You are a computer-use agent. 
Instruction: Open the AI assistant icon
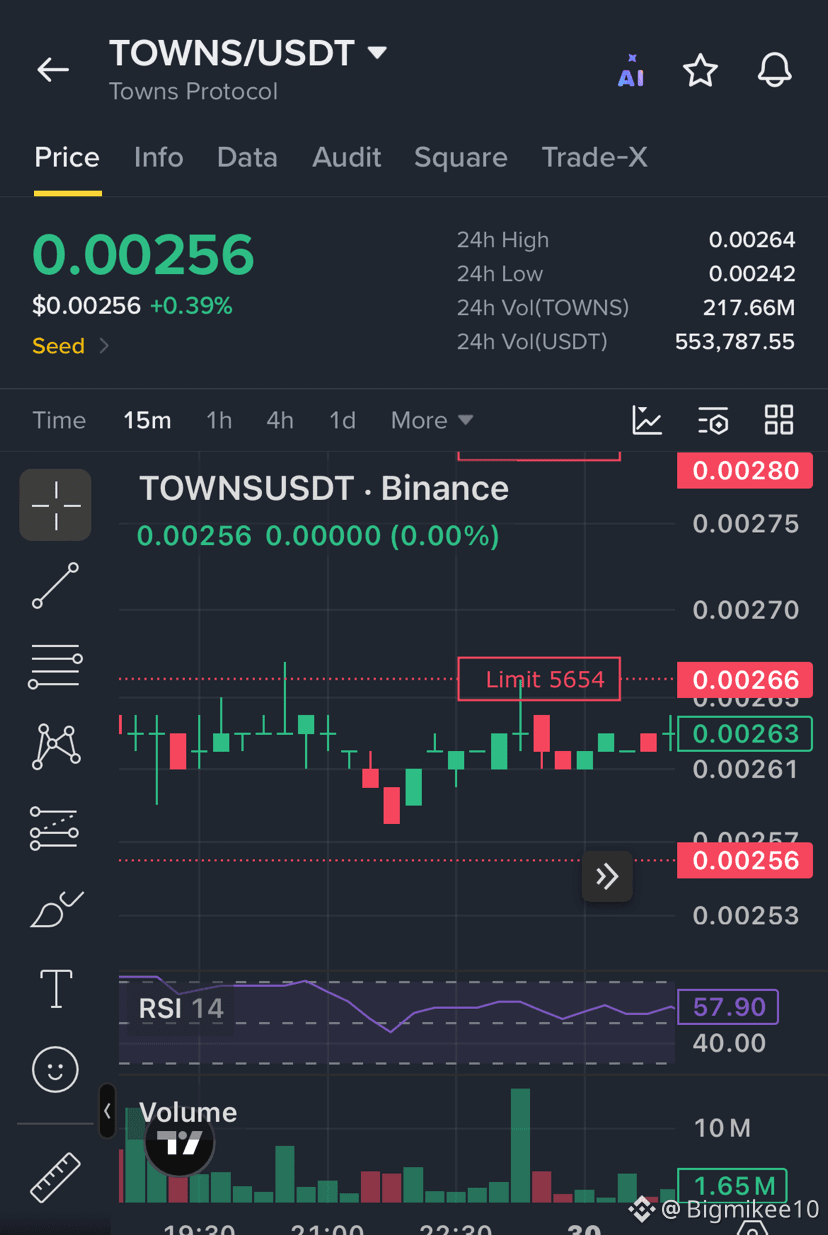coord(631,71)
